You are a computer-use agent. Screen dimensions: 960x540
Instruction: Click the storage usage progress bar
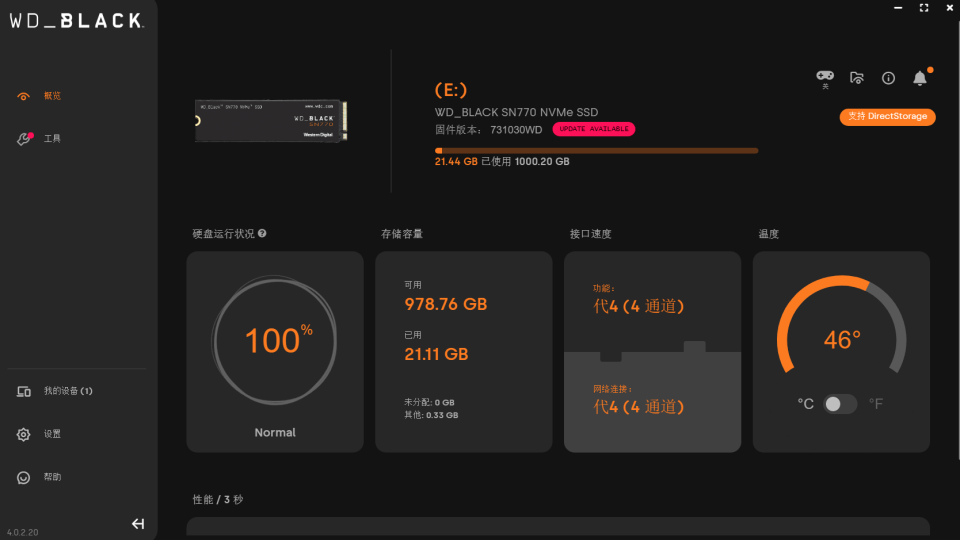(596, 151)
